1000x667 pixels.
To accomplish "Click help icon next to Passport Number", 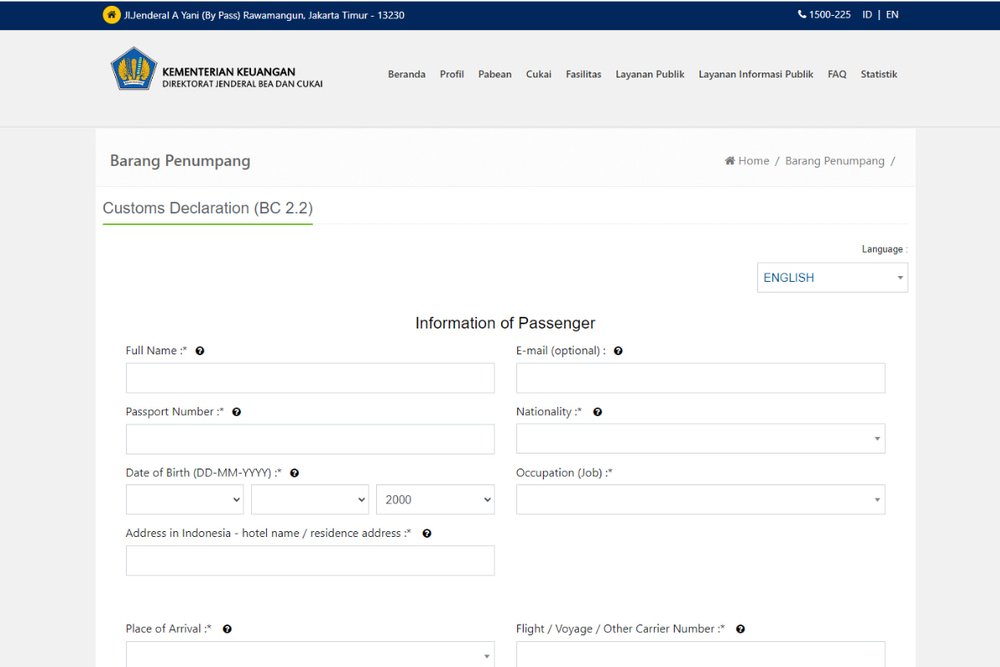I will [236, 412].
